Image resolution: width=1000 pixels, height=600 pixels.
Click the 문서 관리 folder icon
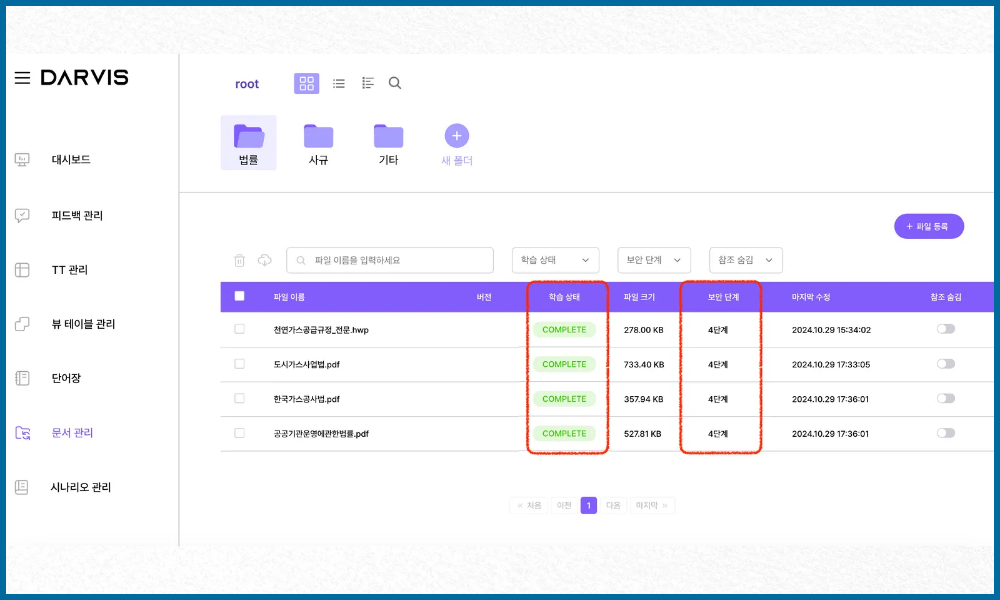point(22,433)
